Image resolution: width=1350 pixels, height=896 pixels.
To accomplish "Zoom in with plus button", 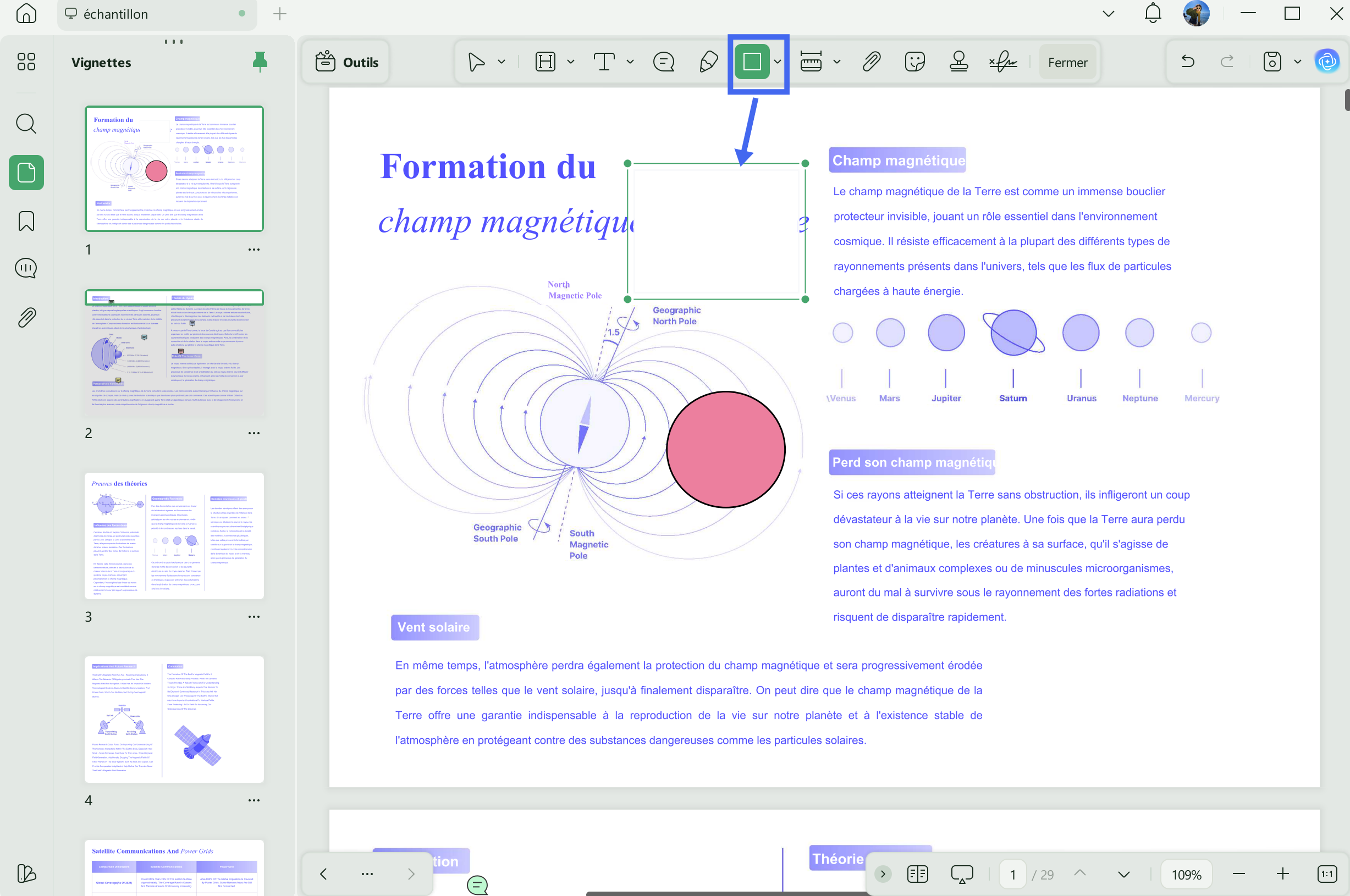I will pyautogui.click(x=1282, y=873).
